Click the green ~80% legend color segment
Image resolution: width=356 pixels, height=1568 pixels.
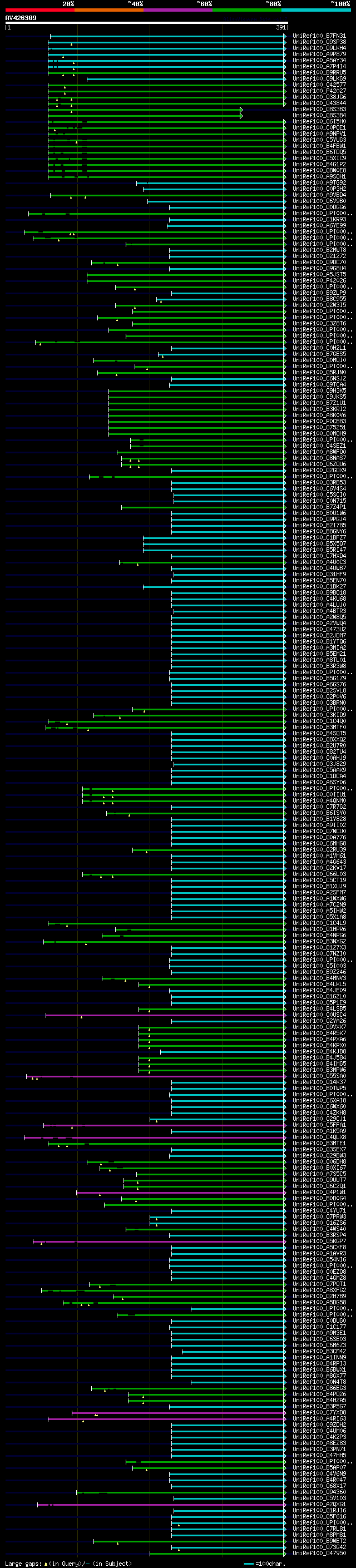[247, 10]
